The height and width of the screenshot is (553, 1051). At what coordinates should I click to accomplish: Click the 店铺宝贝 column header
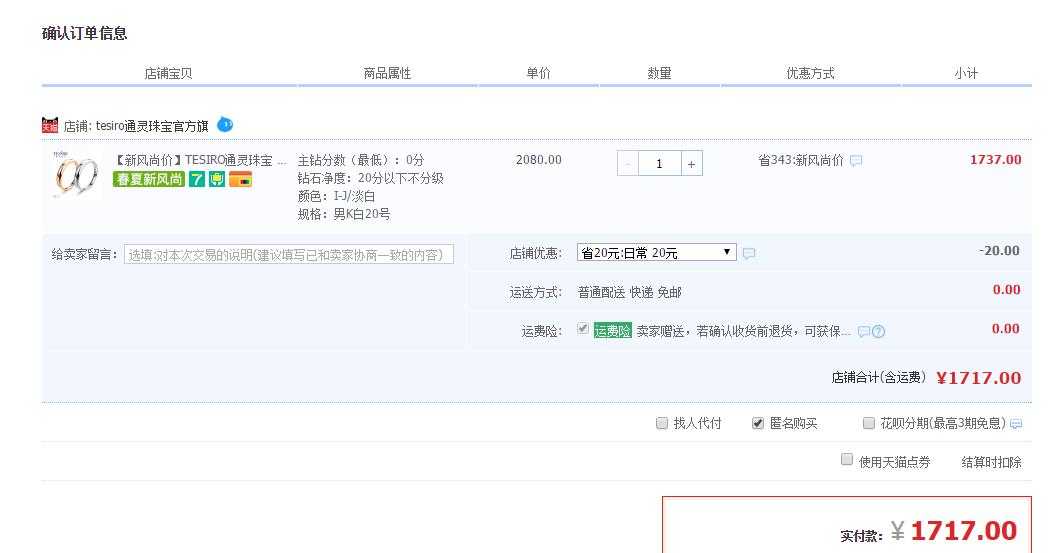point(168,73)
